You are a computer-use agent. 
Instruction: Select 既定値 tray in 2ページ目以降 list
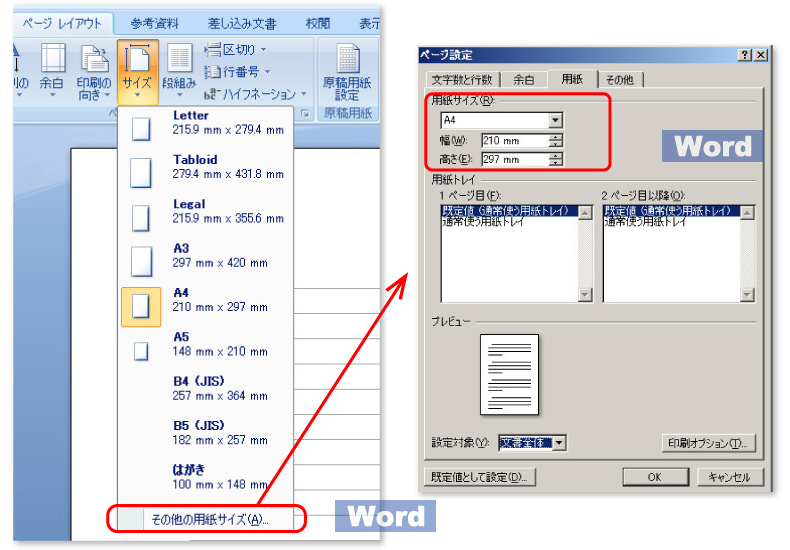(672, 211)
